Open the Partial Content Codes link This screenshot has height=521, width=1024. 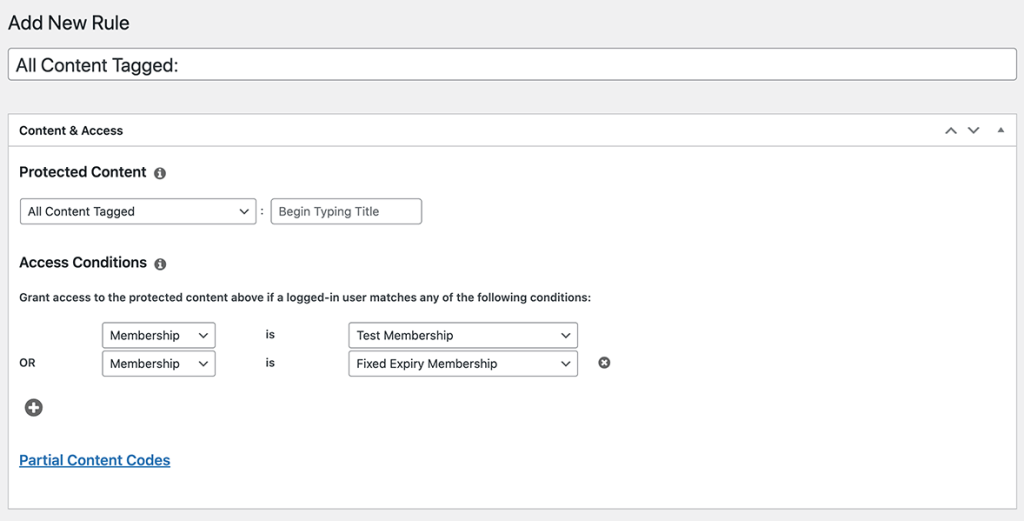pyautogui.click(x=95, y=460)
